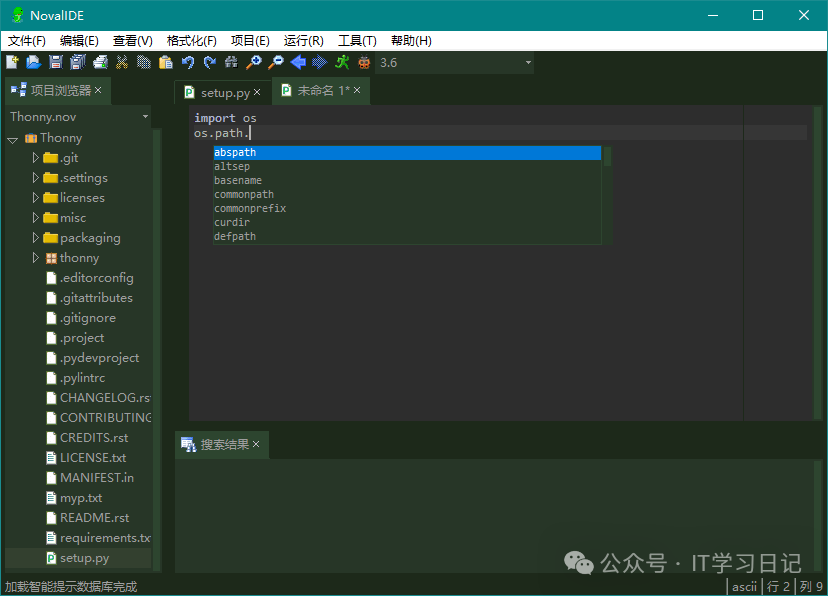Image resolution: width=828 pixels, height=596 pixels.
Task: Click the Undo toolbar icon
Action: click(188, 63)
